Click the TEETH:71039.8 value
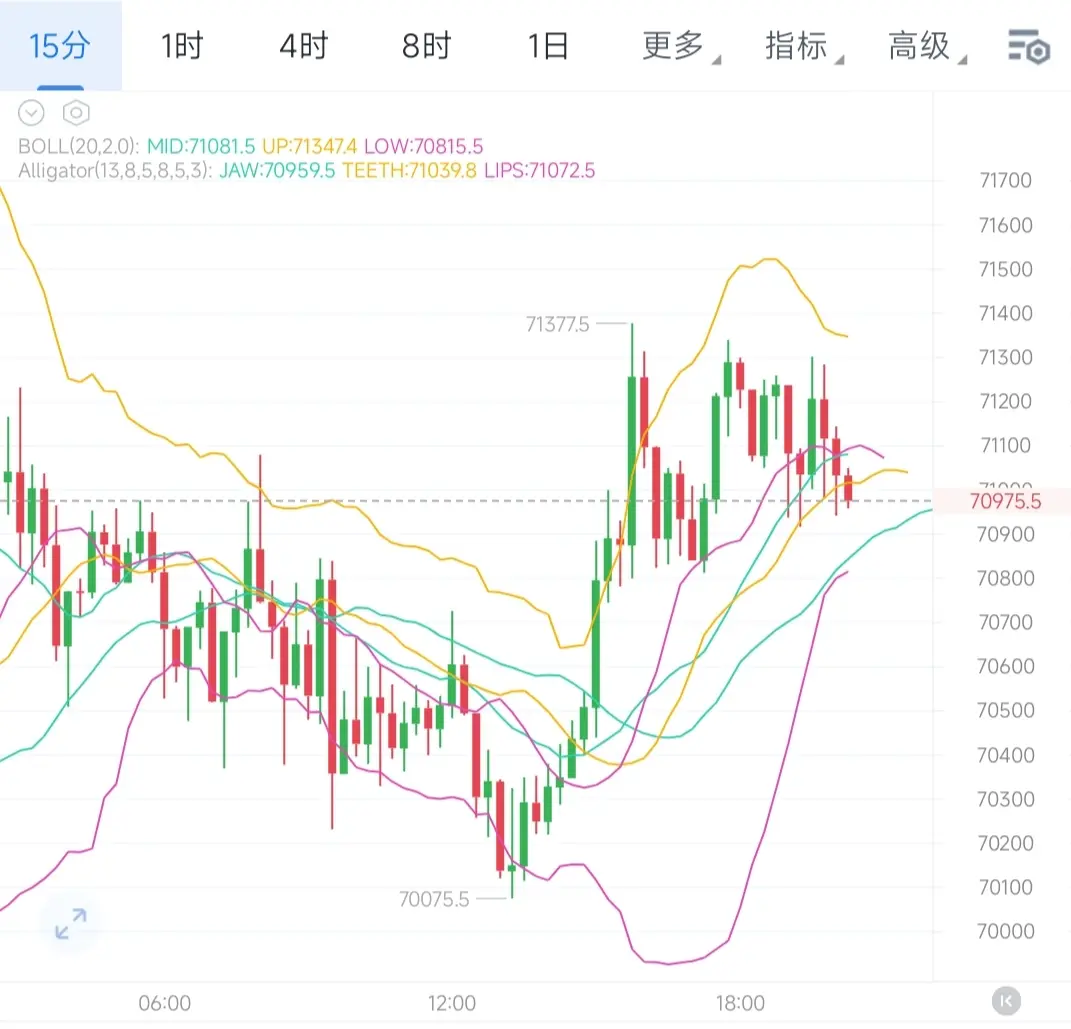 [x=409, y=170]
